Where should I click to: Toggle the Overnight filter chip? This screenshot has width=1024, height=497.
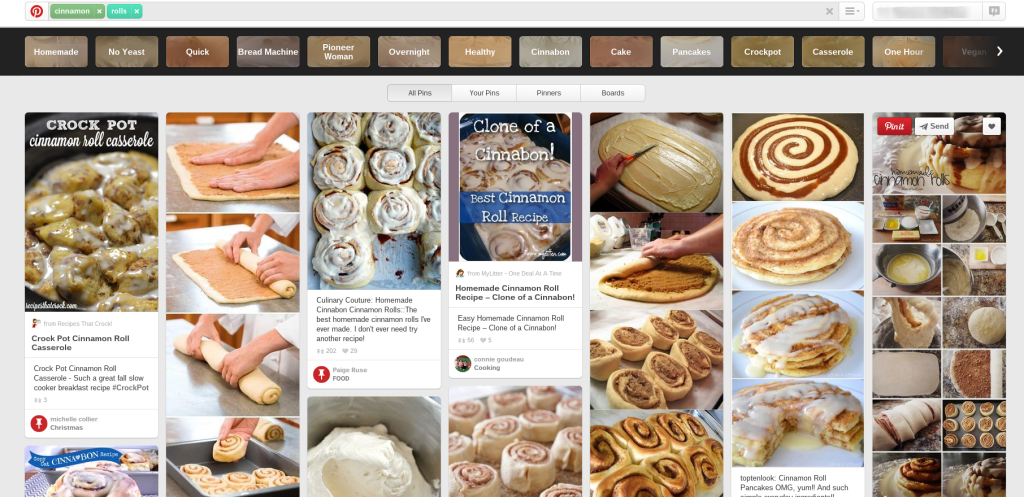409,52
